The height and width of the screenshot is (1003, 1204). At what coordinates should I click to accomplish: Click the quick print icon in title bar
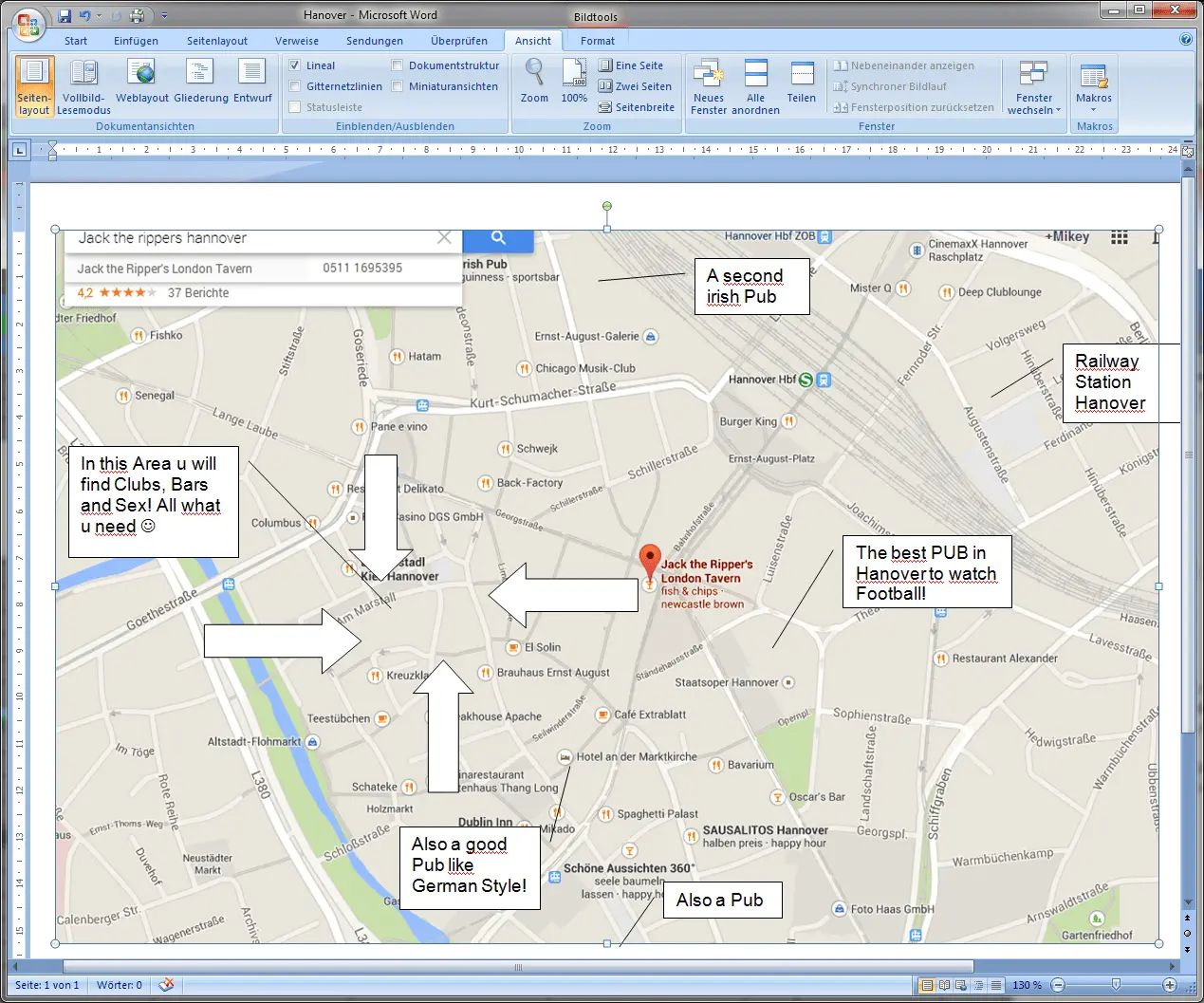137,16
